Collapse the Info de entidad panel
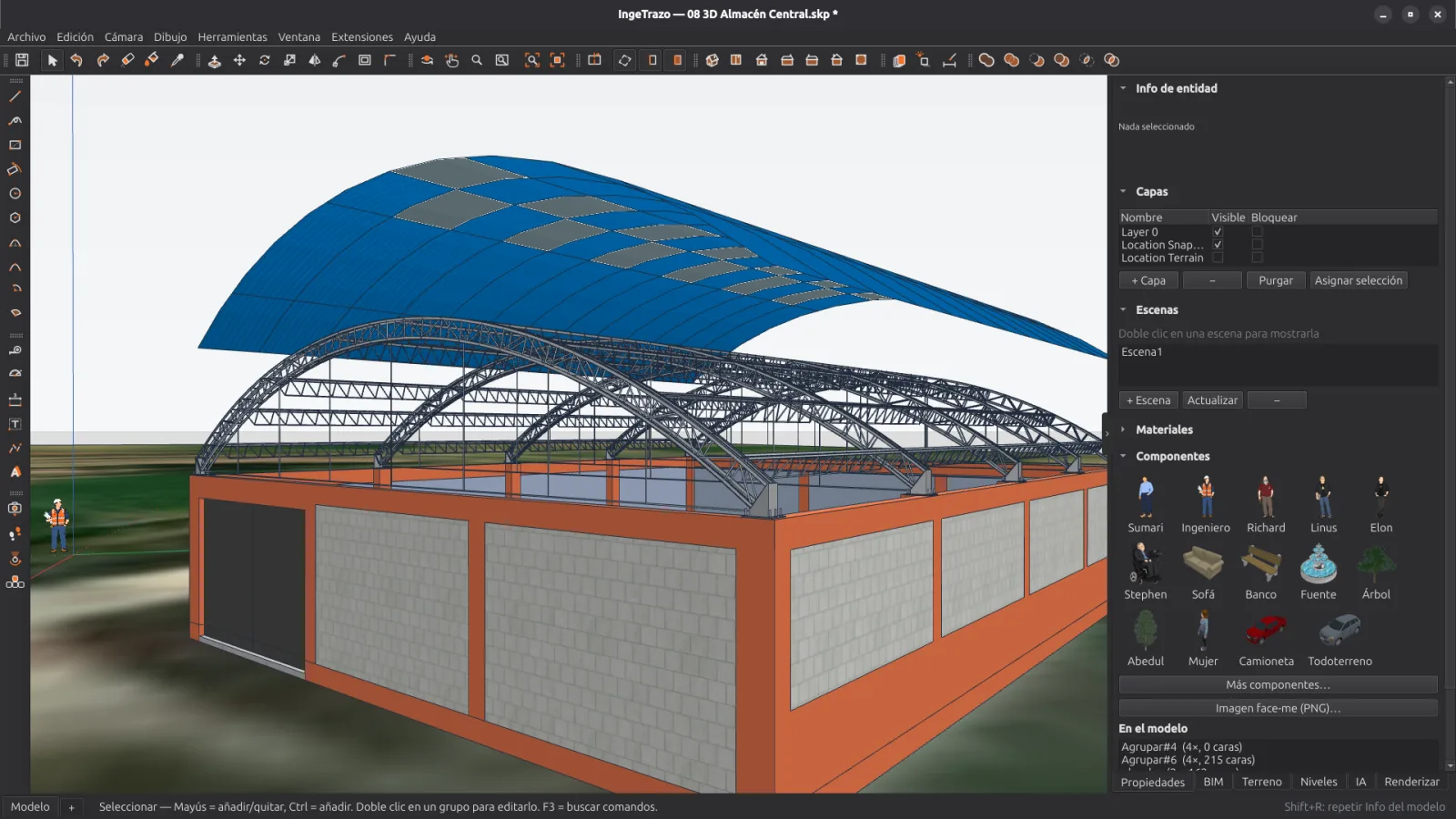This screenshot has height=819, width=1456. pyautogui.click(x=1123, y=88)
